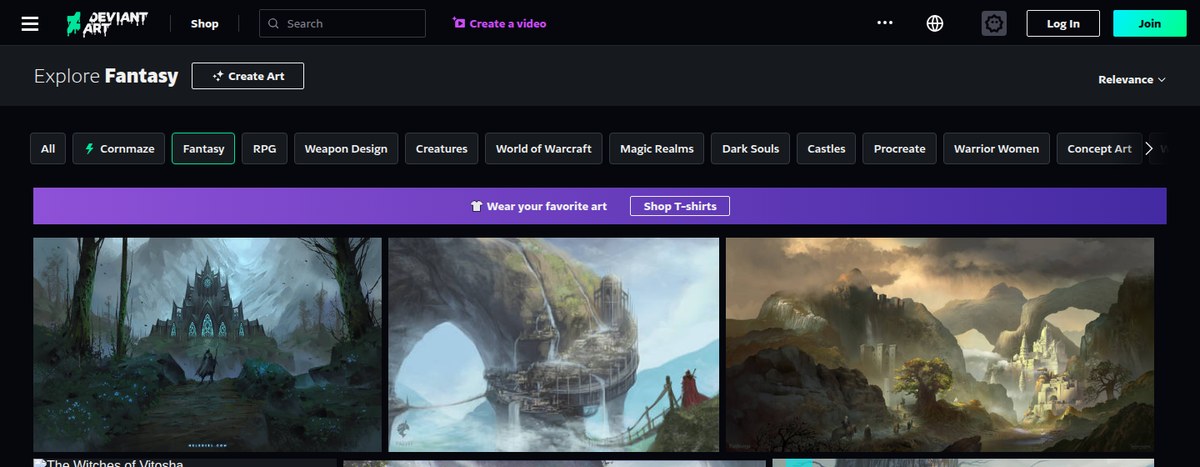The height and width of the screenshot is (467, 1200).
Task: Click the search magnifier icon
Action: (273, 23)
